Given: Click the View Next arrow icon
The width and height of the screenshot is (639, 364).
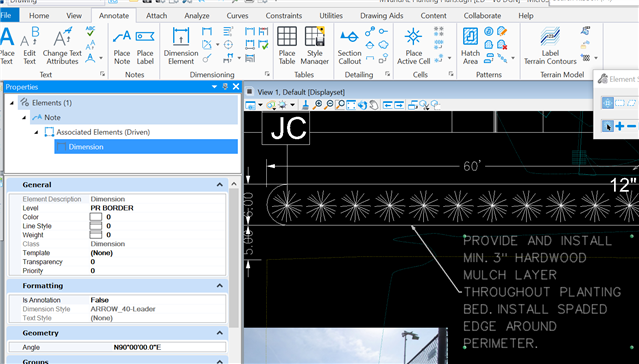Looking at the screenshot, I should (399, 105).
